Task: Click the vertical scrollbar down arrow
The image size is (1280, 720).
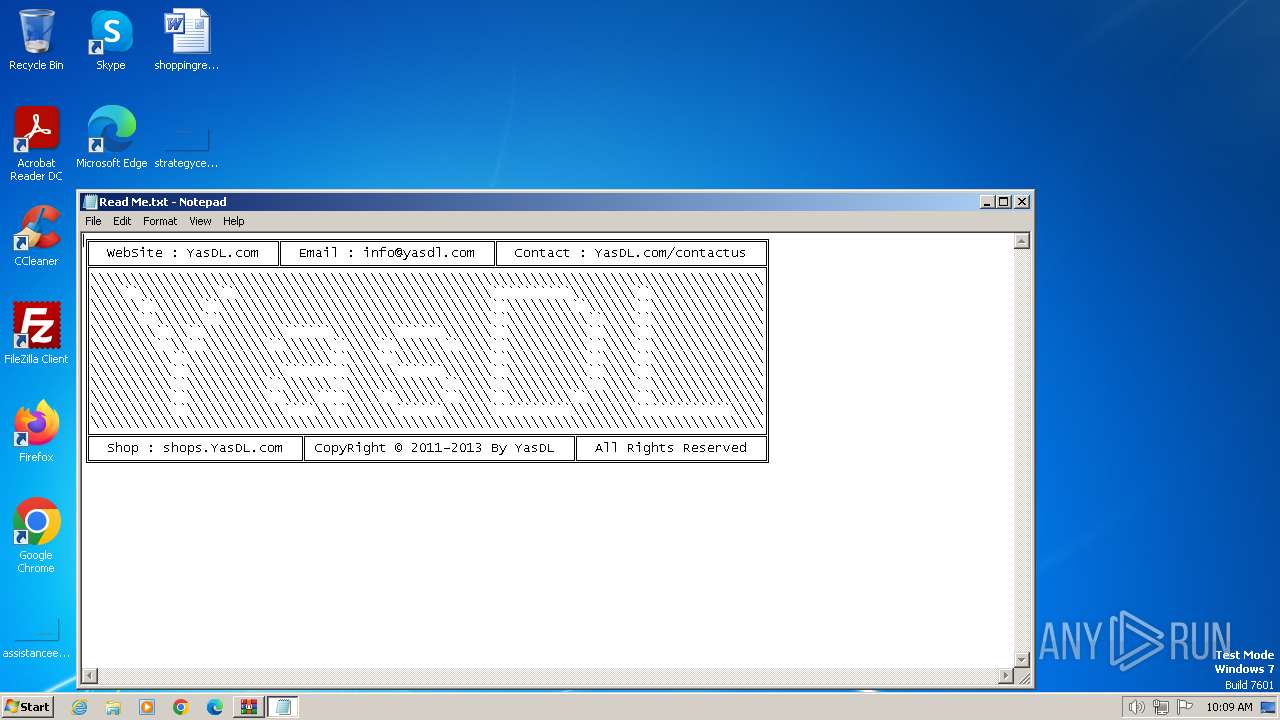Action: click(x=1021, y=659)
